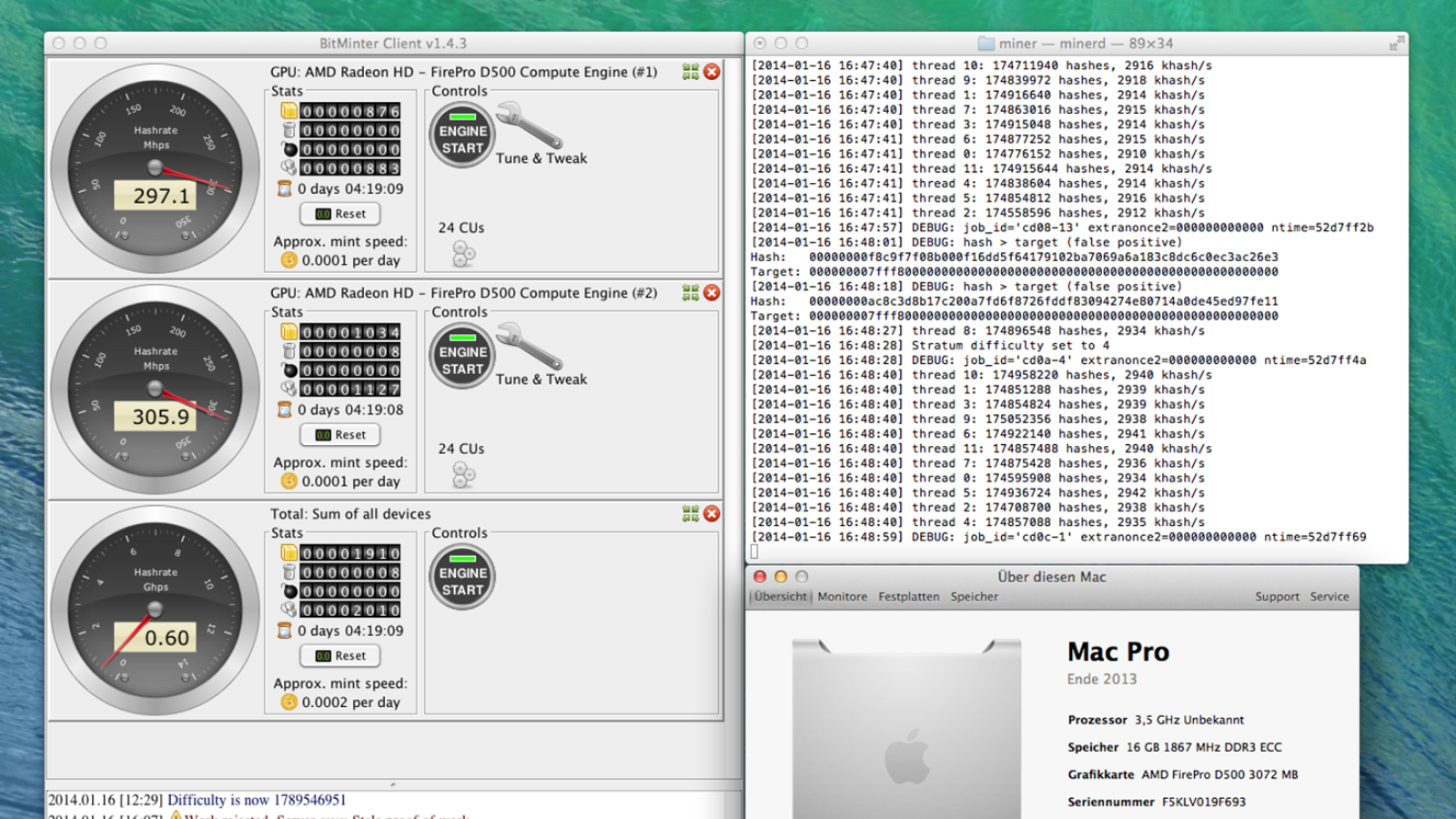Click green grid icon on GPU #1 panel
The image size is (1456, 819).
point(691,72)
